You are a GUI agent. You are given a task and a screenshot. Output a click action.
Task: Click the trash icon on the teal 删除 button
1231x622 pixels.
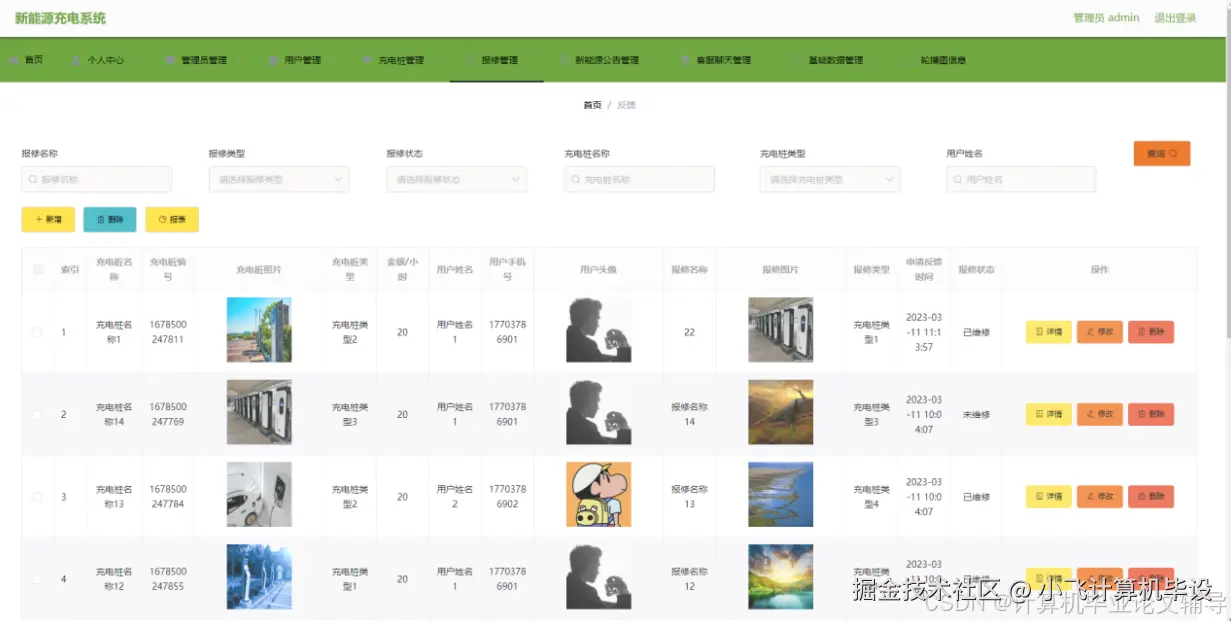click(x=101, y=219)
